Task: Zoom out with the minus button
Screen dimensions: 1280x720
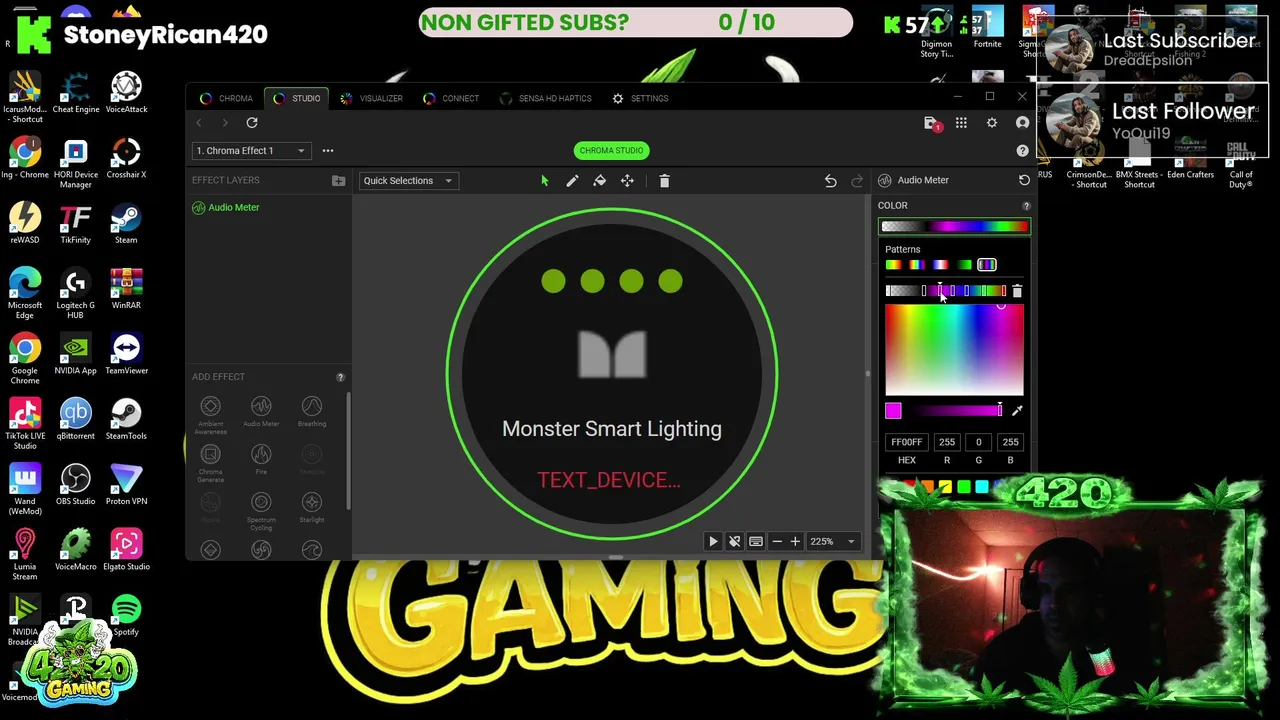Action: pyautogui.click(x=777, y=541)
